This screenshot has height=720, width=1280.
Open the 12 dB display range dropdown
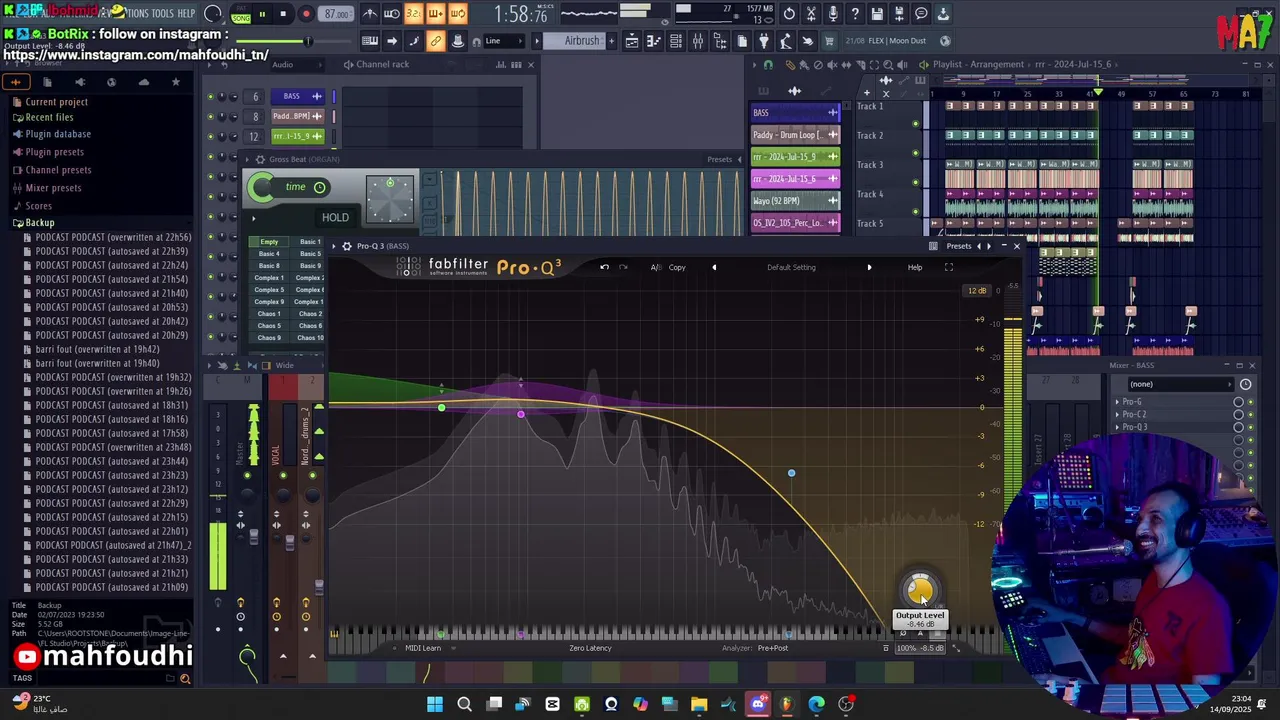(977, 291)
